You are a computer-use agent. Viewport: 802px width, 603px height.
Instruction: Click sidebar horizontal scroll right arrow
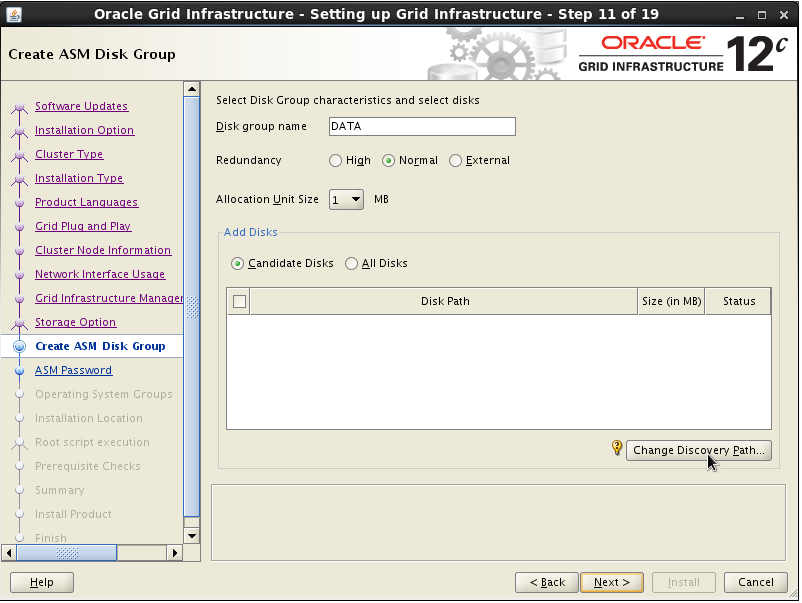click(x=174, y=553)
